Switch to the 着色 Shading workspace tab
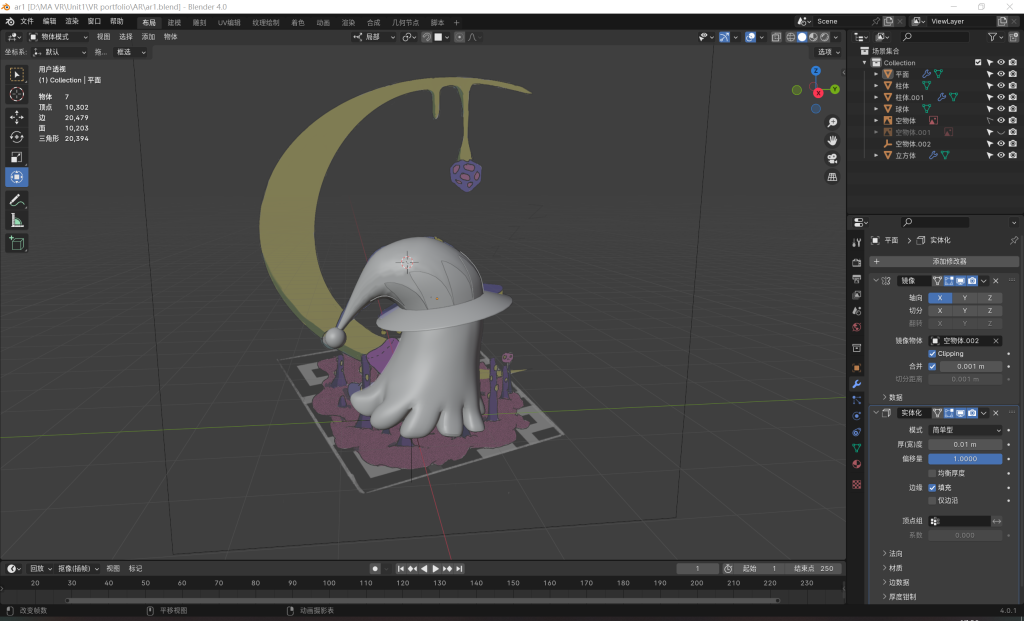Screen dimensions: 1024x621 [x=298, y=23]
